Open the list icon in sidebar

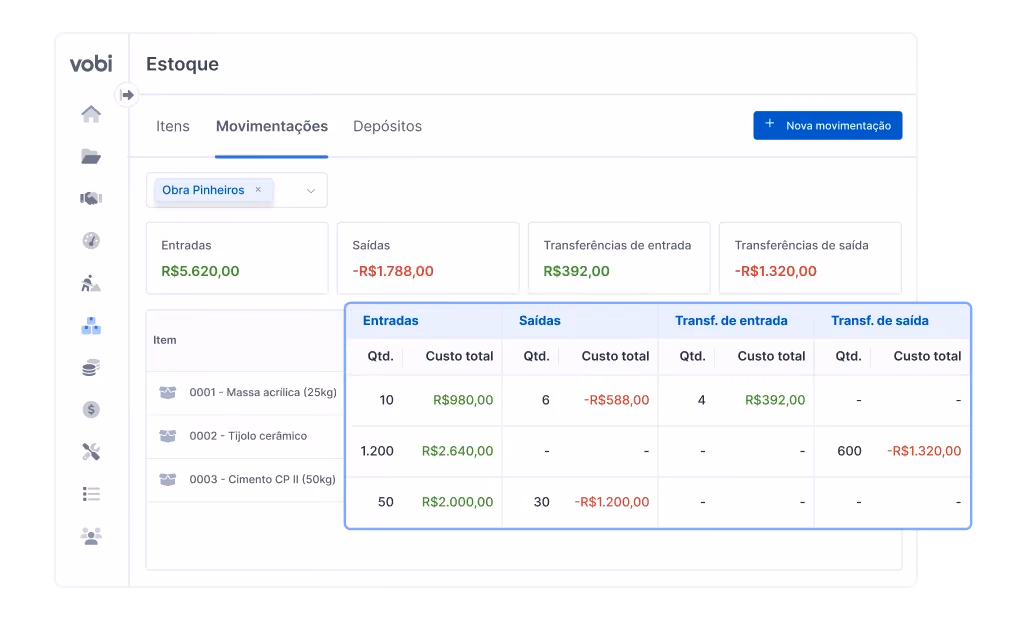tap(91, 494)
